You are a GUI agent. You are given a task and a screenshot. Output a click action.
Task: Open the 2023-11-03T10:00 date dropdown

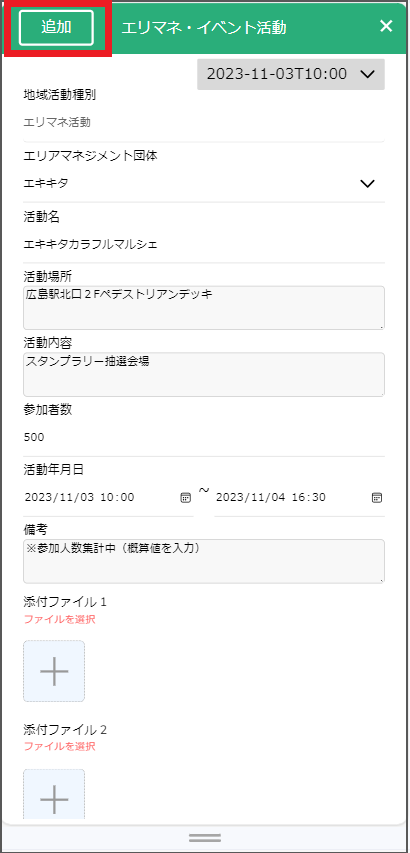tap(291, 74)
